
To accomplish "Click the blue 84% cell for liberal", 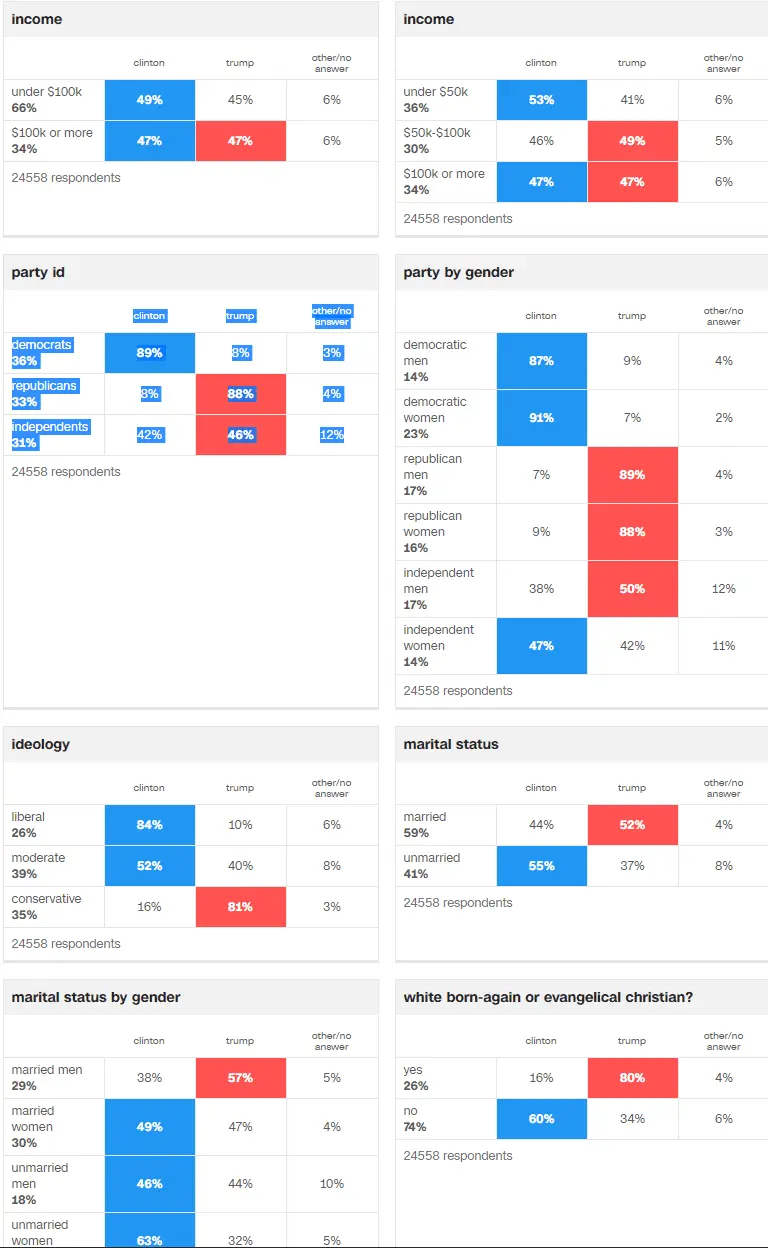I will click(x=150, y=825).
